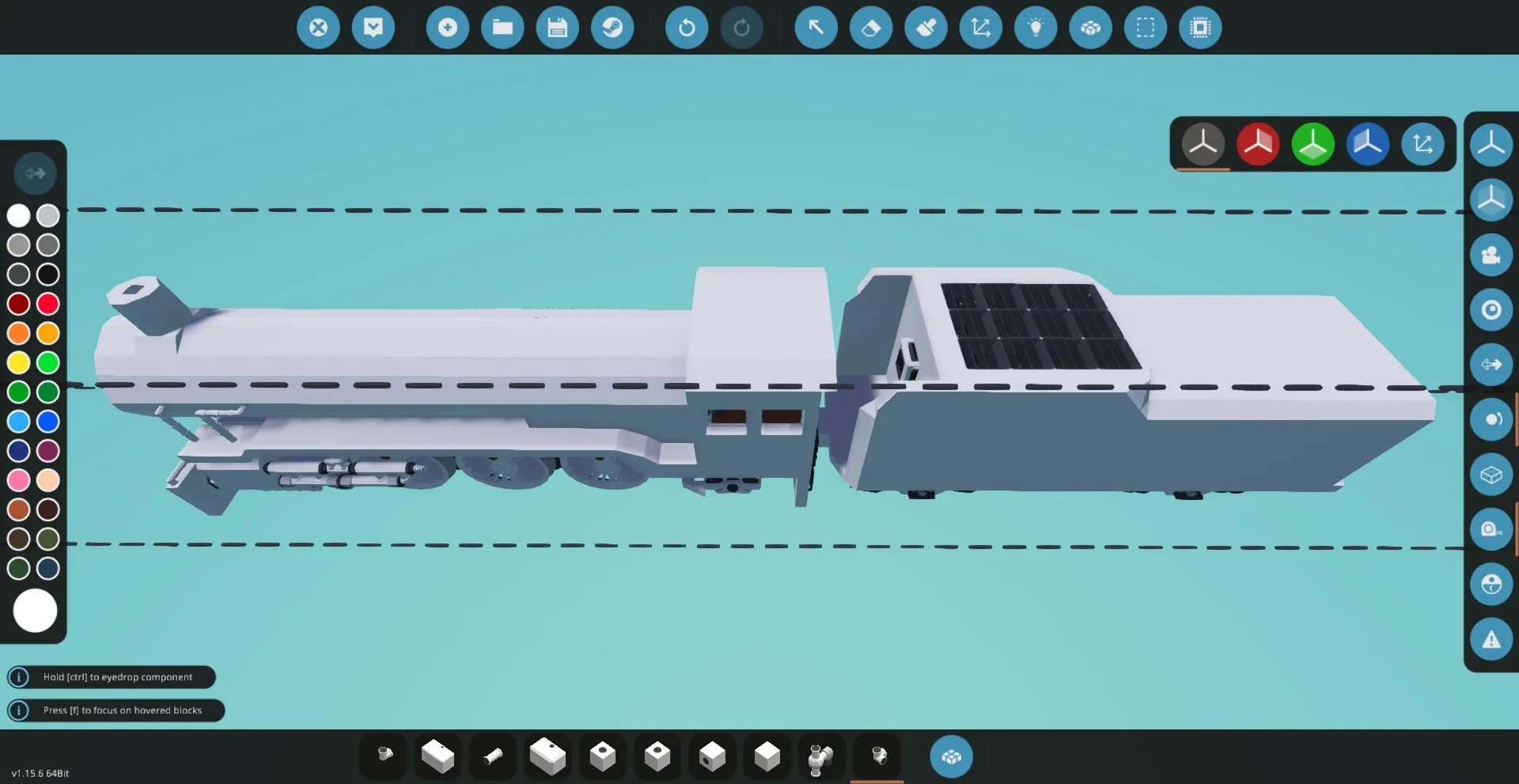Open the load vehicle folder icon
The height and width of the screenshot is (784, 1519).
click(x=502, y=28)
